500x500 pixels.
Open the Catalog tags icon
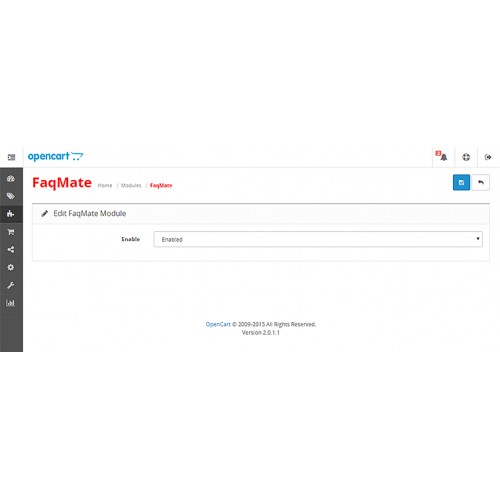point(11,196)
